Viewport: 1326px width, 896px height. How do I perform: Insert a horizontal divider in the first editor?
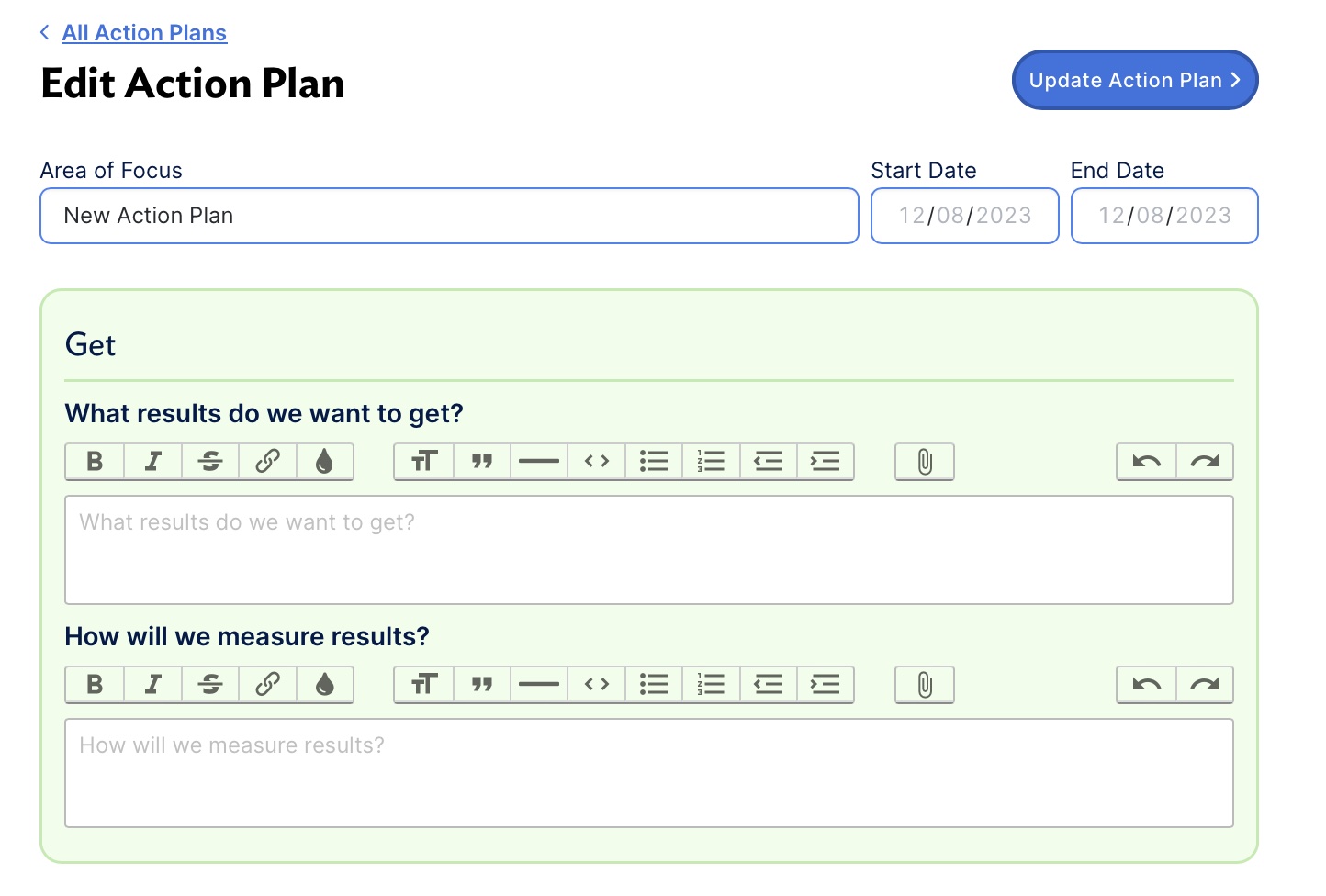coord(538,462)
